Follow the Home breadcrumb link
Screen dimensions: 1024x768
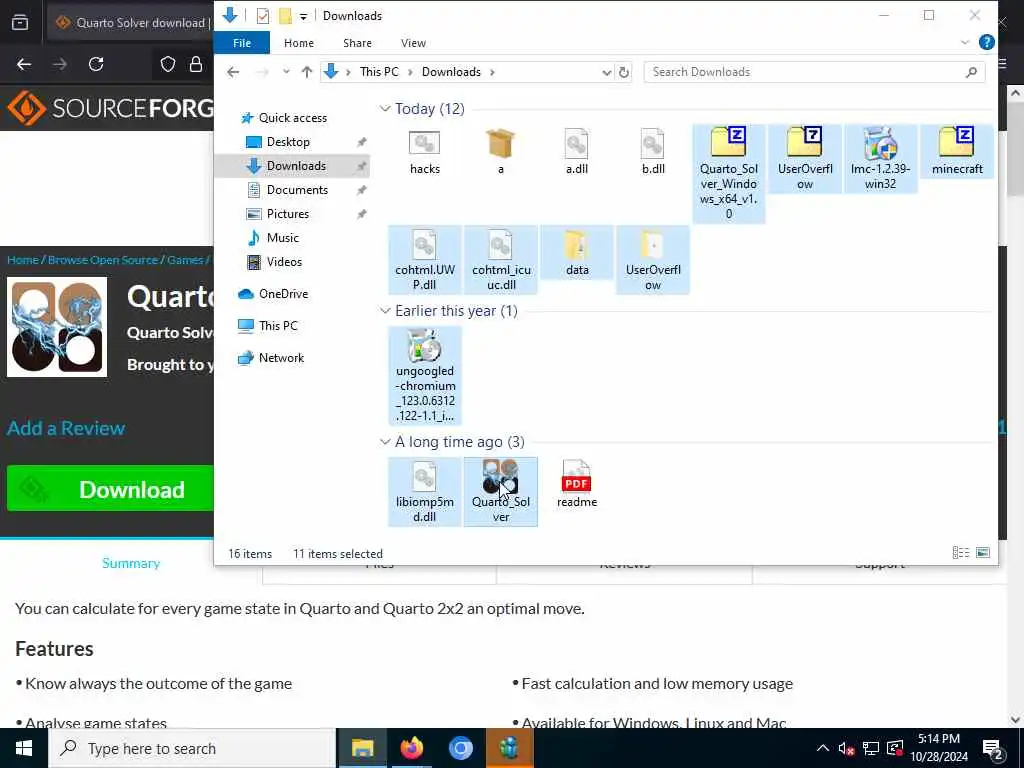(x=23, y=259)
